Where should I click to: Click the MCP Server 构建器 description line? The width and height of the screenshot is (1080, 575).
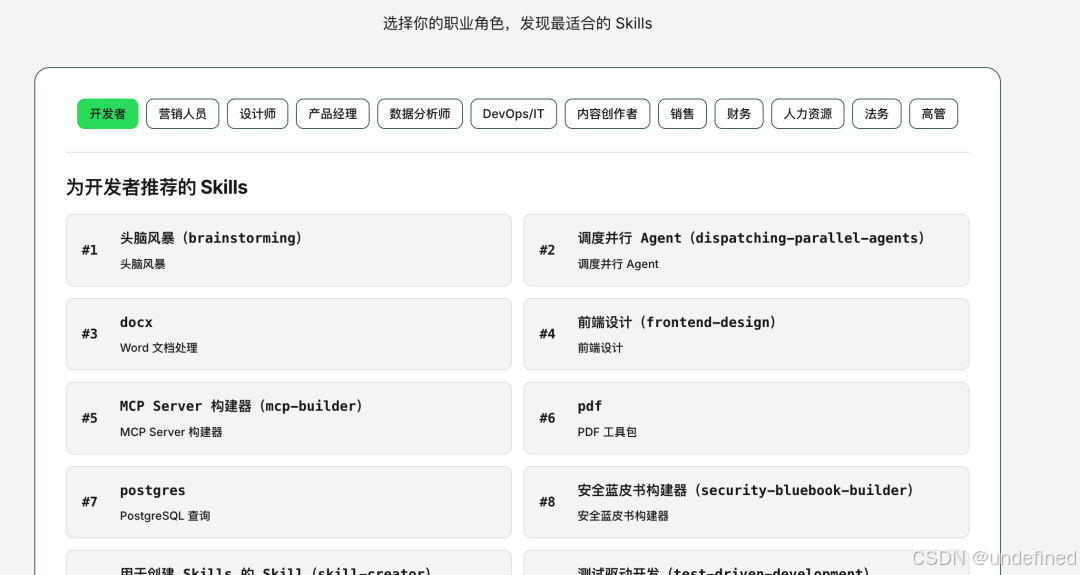(171, 432)
